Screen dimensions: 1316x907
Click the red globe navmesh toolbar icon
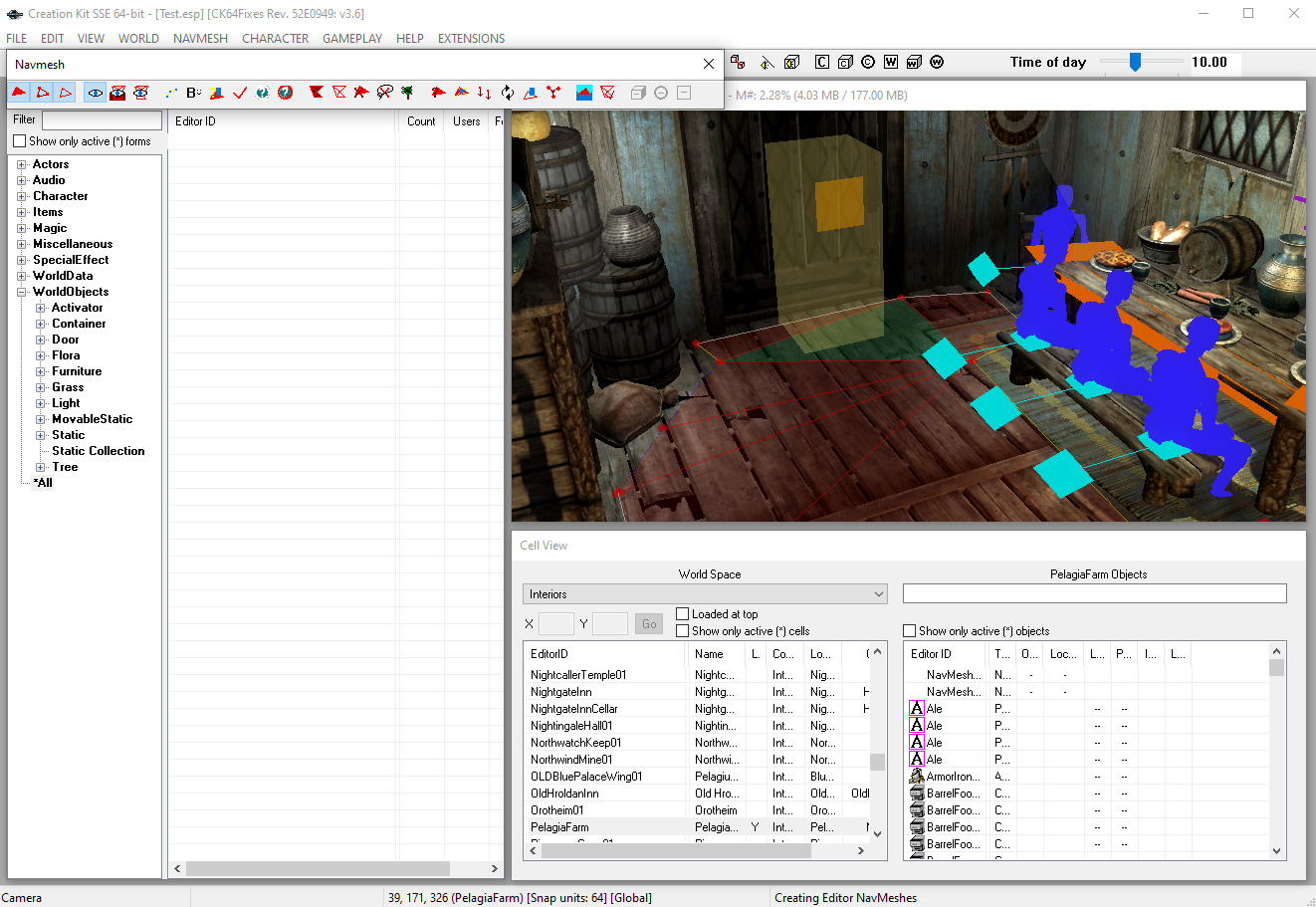286,93
